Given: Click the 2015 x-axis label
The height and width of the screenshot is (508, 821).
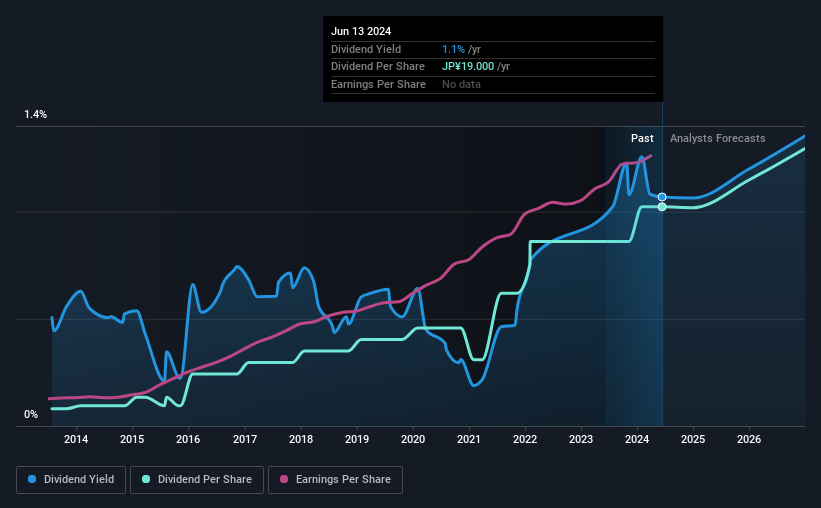Looking at the screenshot, I should coord(132,439).
